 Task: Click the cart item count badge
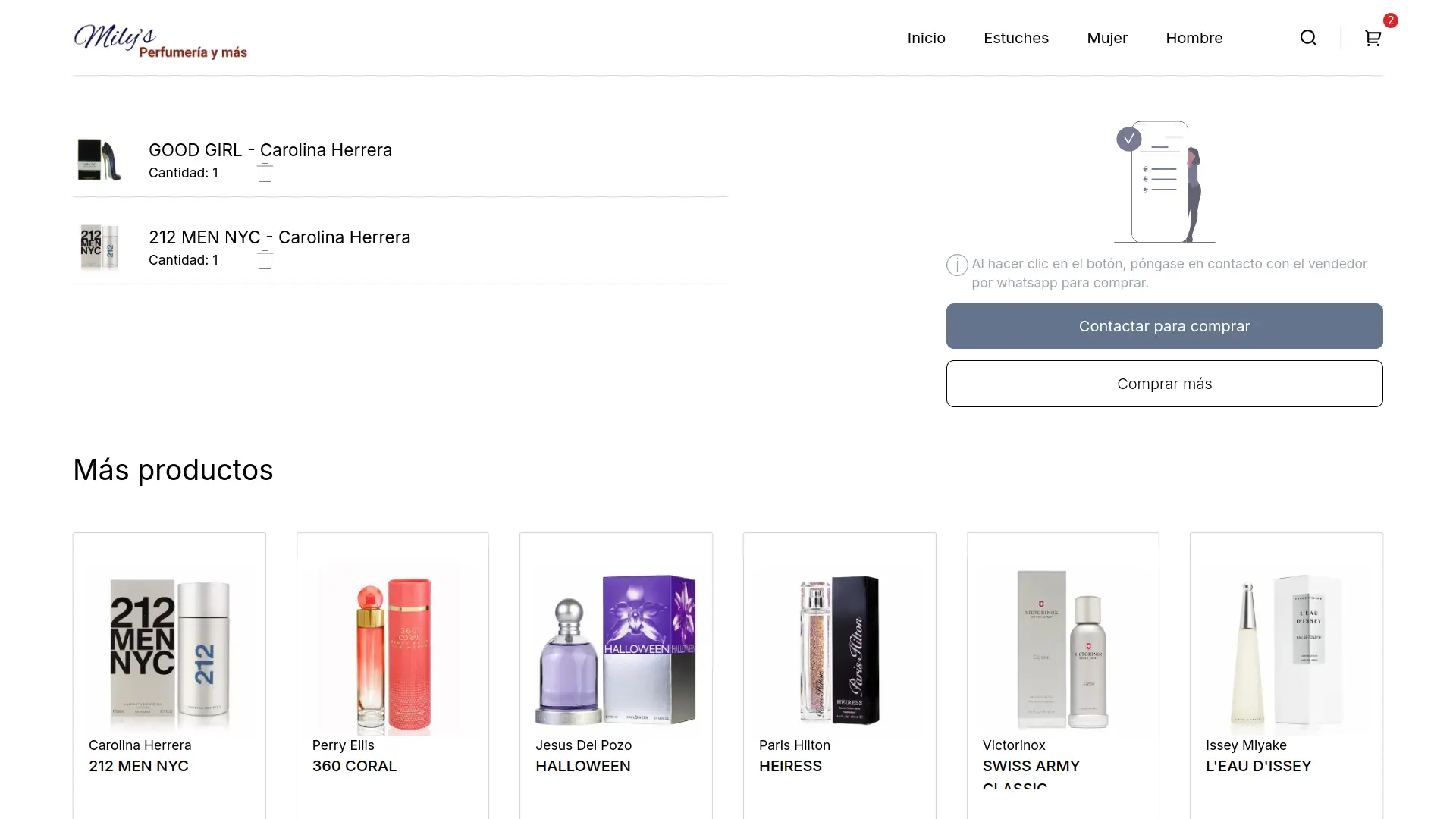[1390, 20]
